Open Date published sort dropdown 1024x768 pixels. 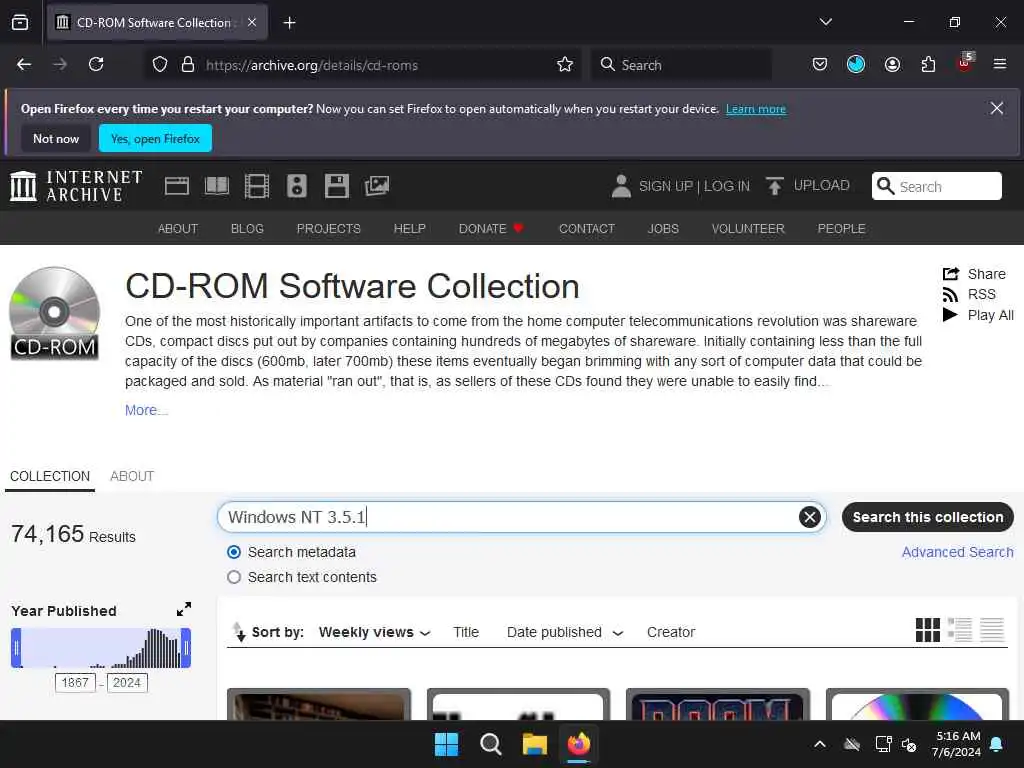[565, 632]
